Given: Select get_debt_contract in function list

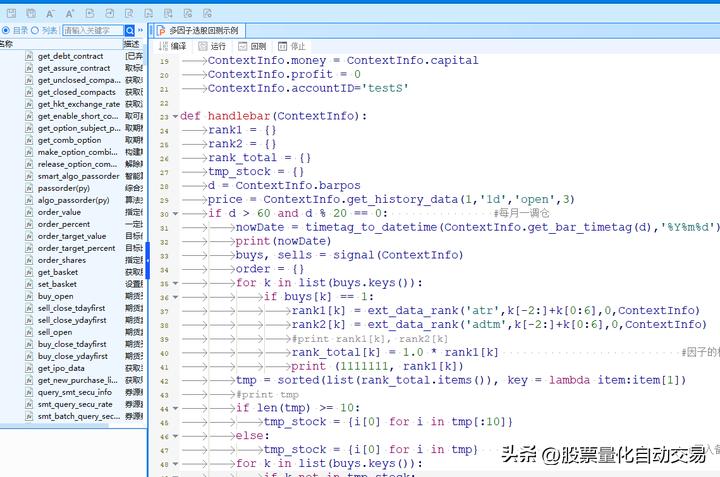Looking at the screenshot, I should 70,56.
